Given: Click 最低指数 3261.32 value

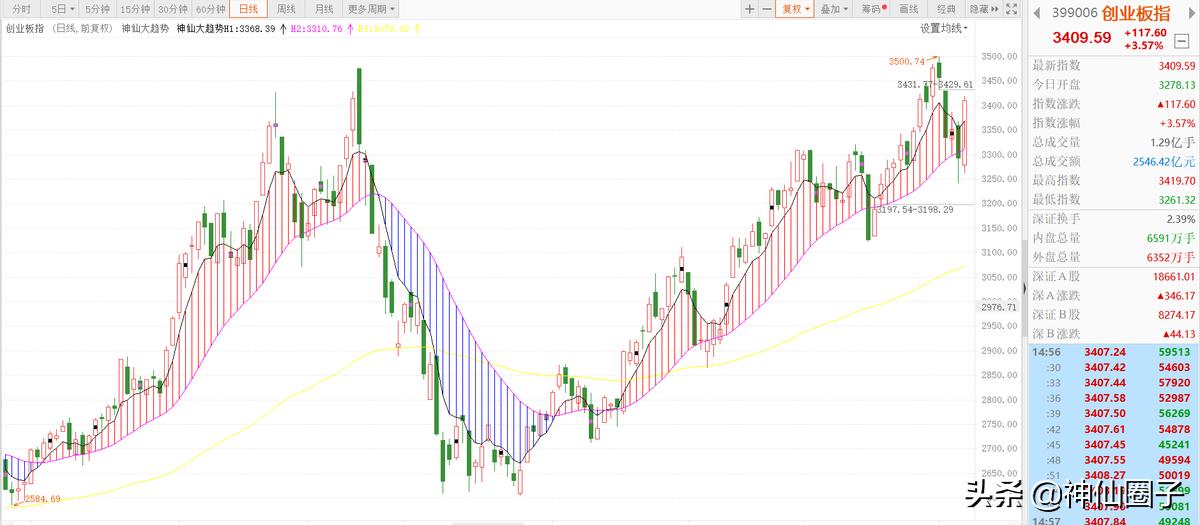Looking at the screenshot, I should click(x=1177, y=199).
